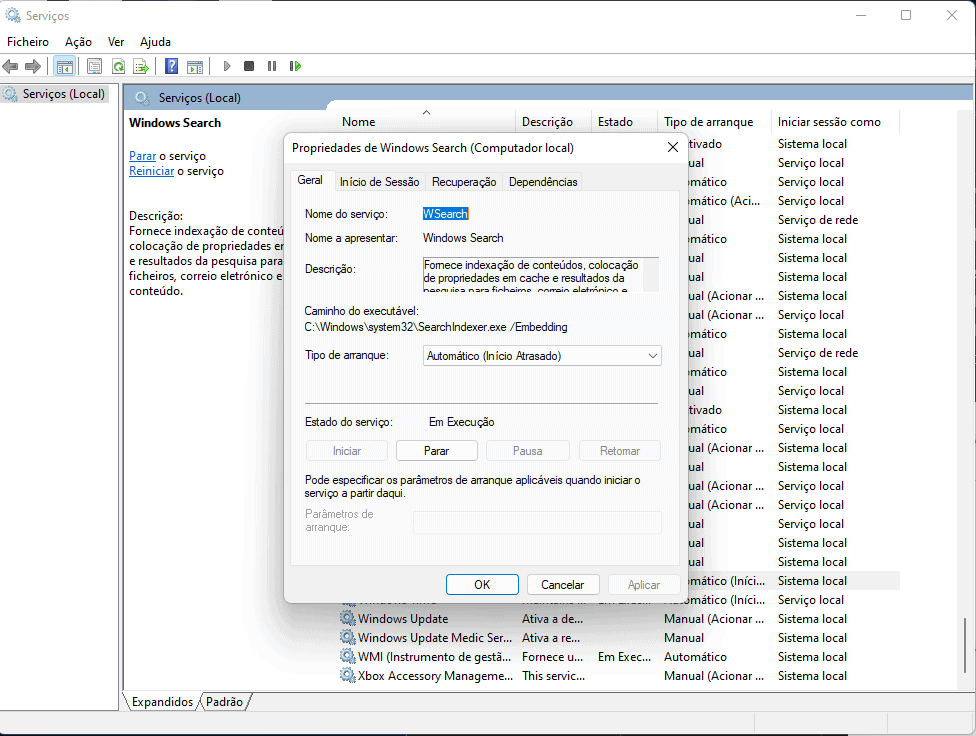Click 'Automático' startup type in WMI row
This screenshot has height=736, width=976.
(695, 656)
